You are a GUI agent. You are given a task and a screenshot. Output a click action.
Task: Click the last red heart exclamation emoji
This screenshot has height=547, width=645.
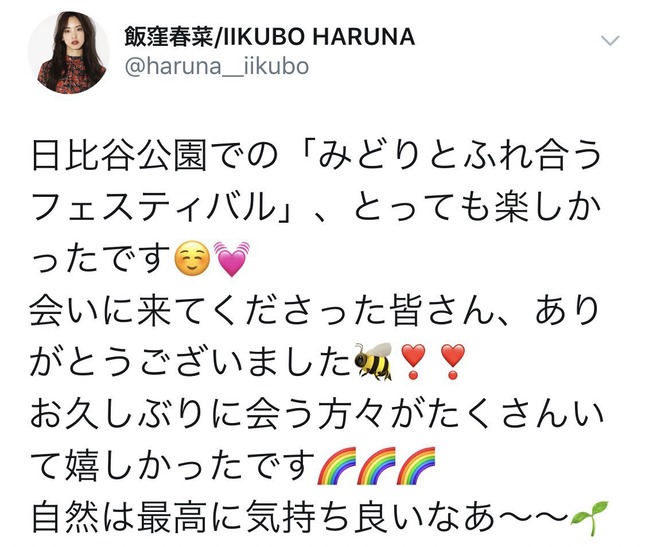pyautogui.click(x=452, y=361)
